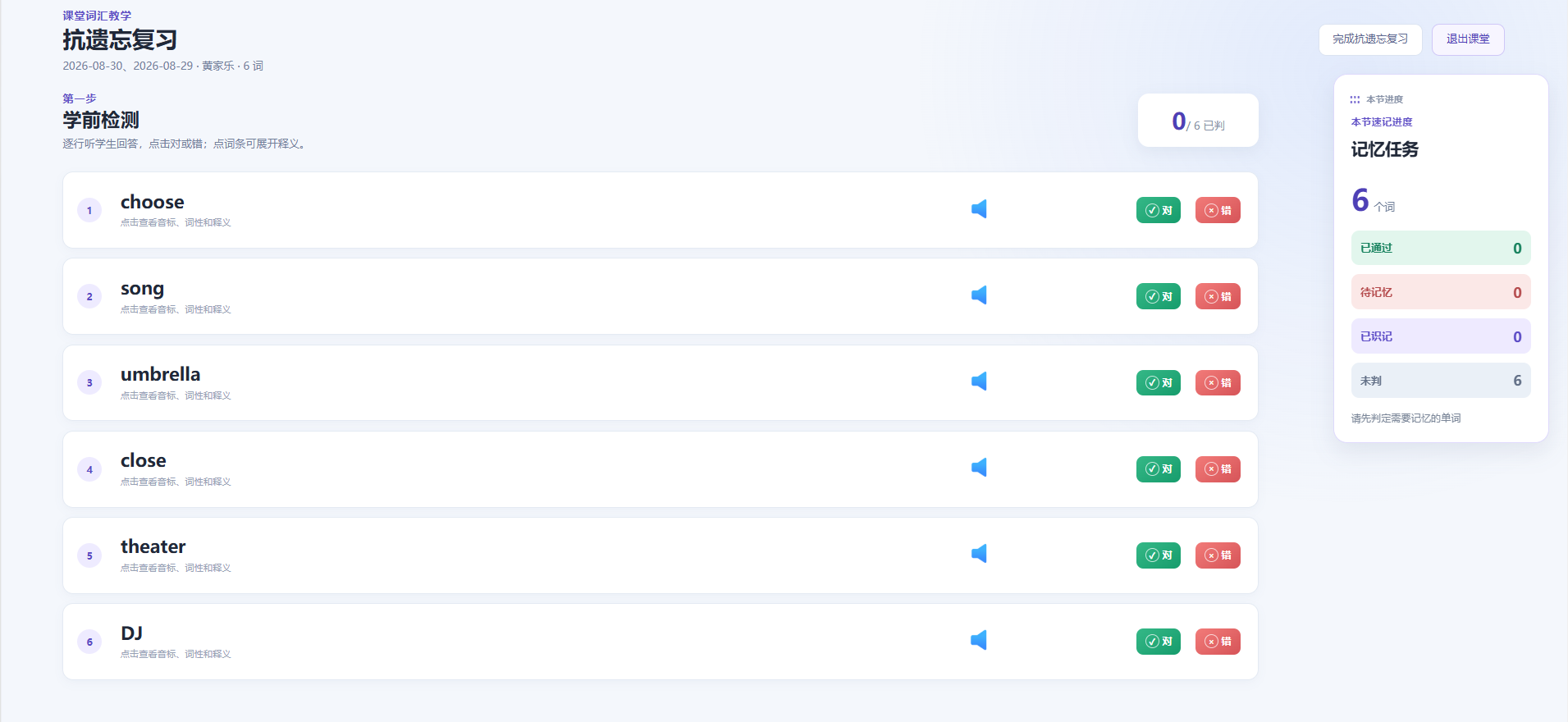The width and height of the screenshot is (1568, 722).
Task: Click the 请先判定需要记忆的单词 hint
Action: [x=1406, y=418]
